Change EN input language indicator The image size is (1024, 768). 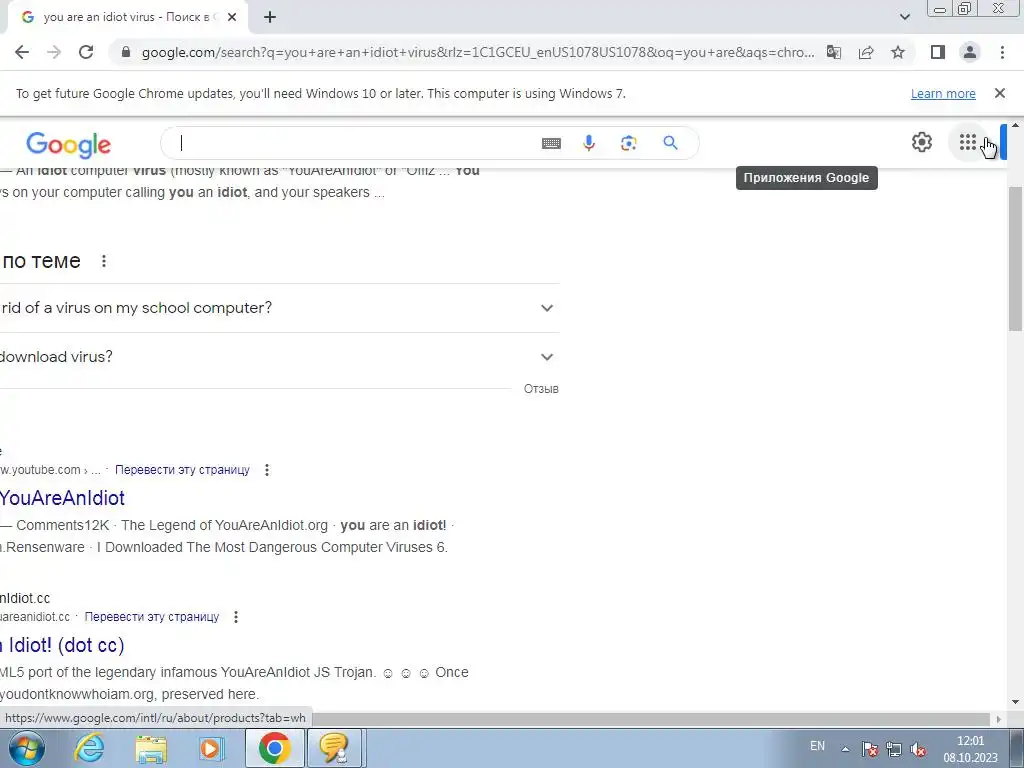(x=817, y=746)
